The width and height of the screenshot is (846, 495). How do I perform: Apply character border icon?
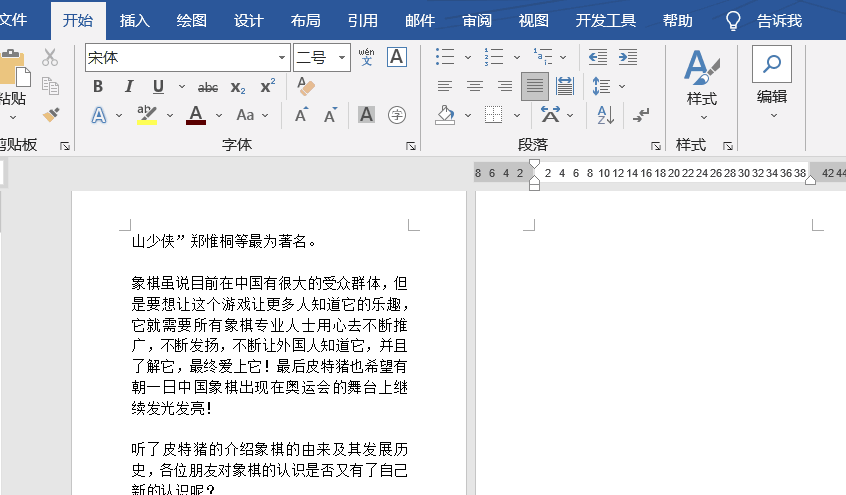[397, 57]
